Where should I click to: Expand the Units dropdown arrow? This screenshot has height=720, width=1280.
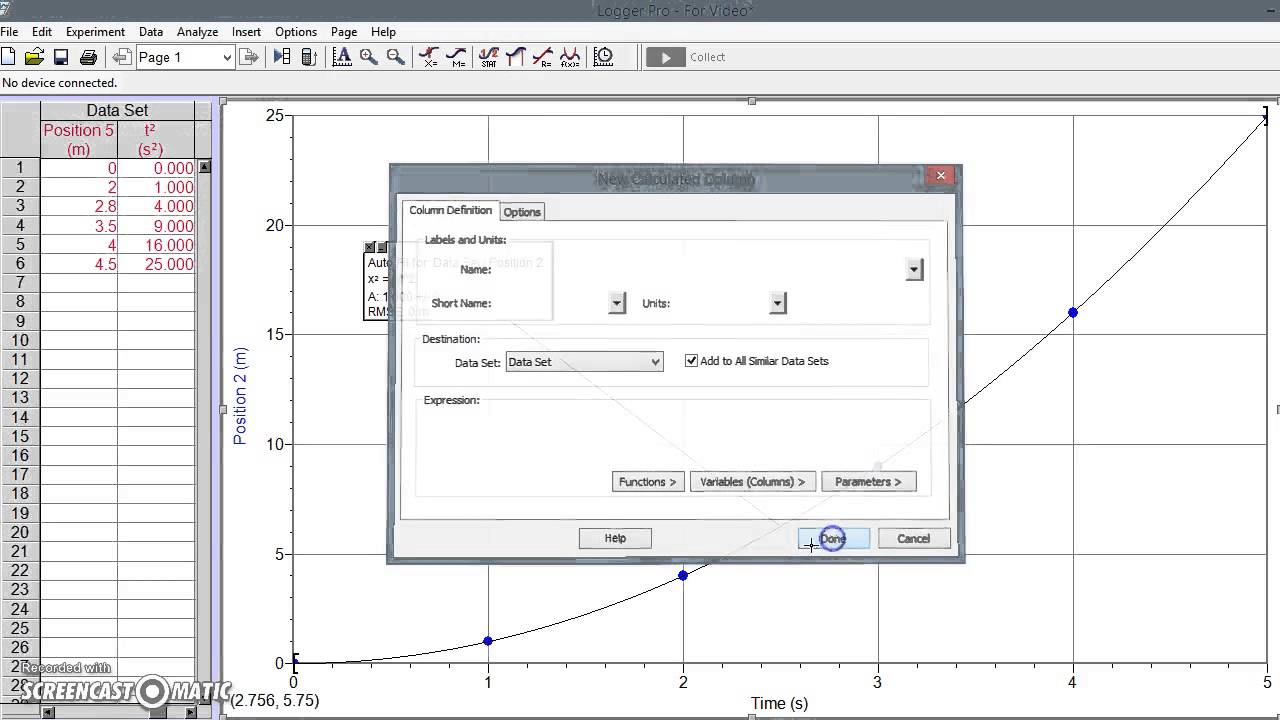point(778,303)
